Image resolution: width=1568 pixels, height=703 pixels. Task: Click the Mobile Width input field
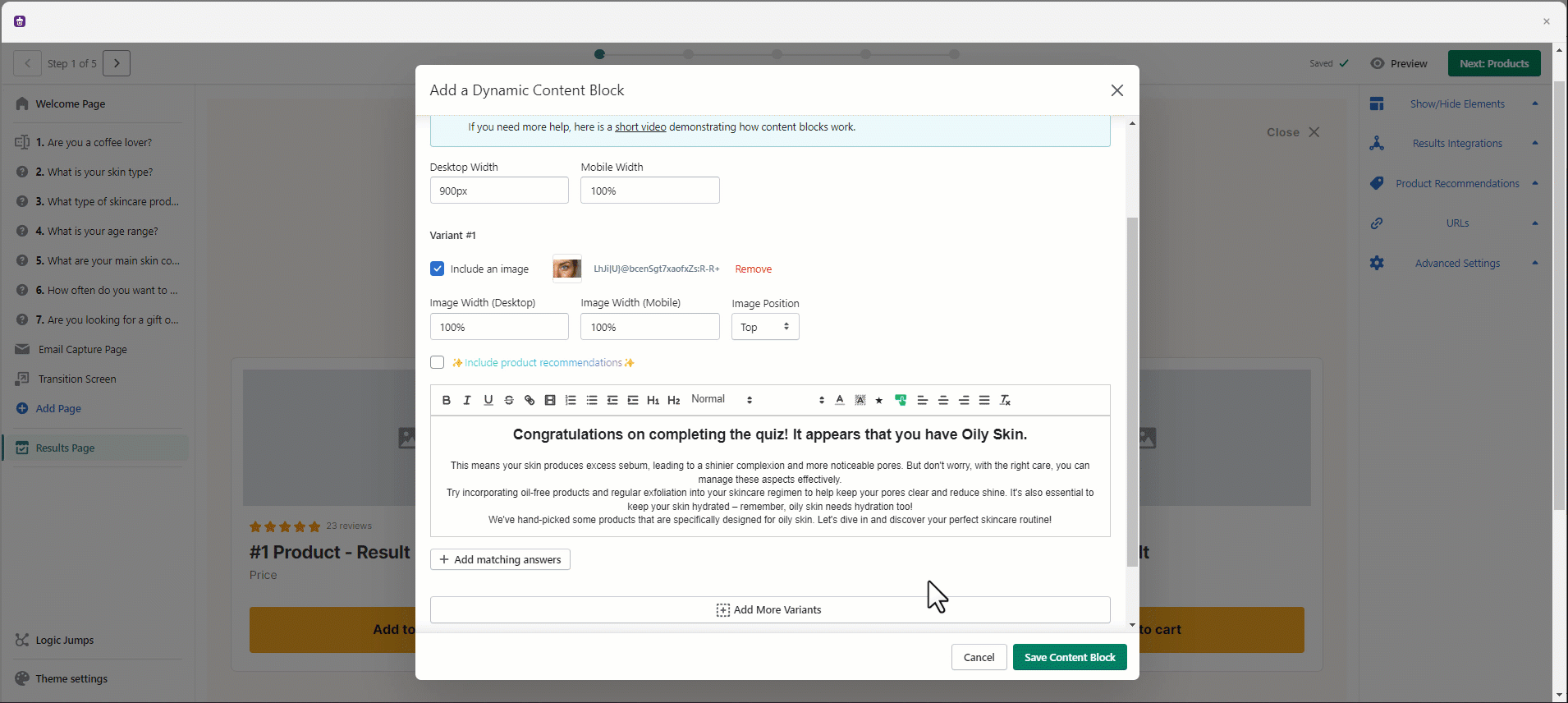[x=650, y=191]
